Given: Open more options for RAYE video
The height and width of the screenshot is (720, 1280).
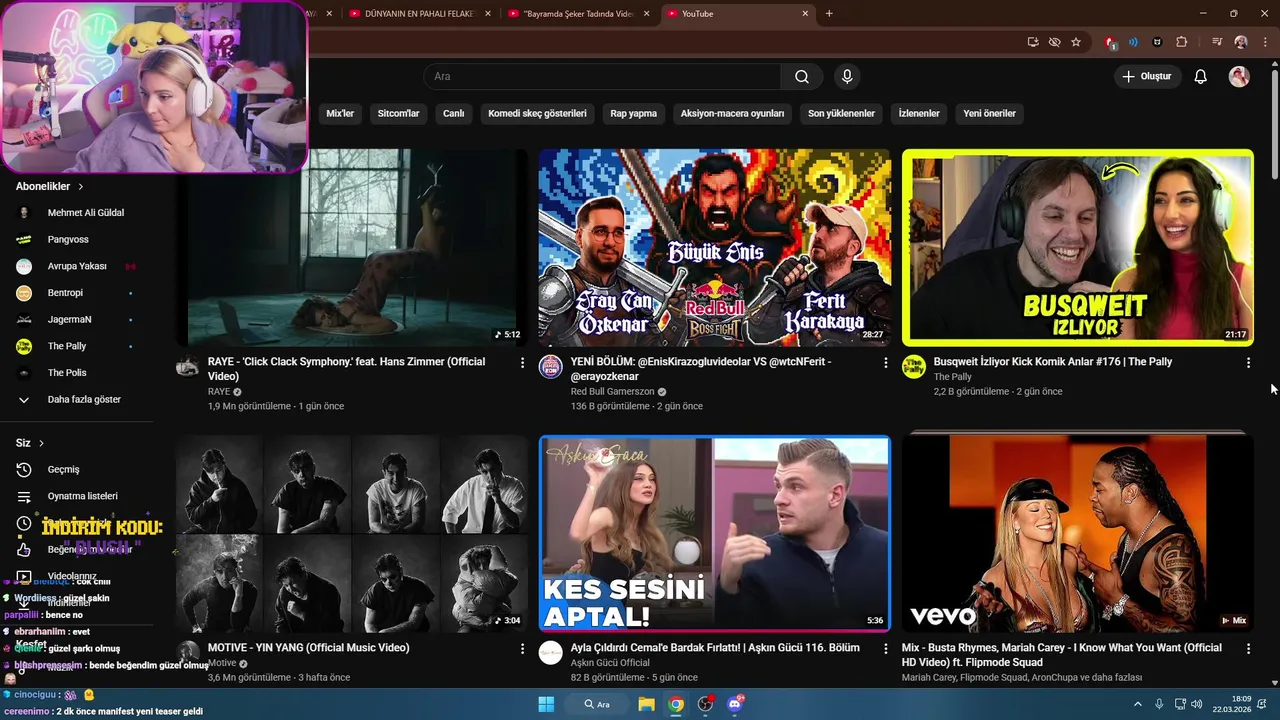Looking at the screenshot, I should click(522, 363).
